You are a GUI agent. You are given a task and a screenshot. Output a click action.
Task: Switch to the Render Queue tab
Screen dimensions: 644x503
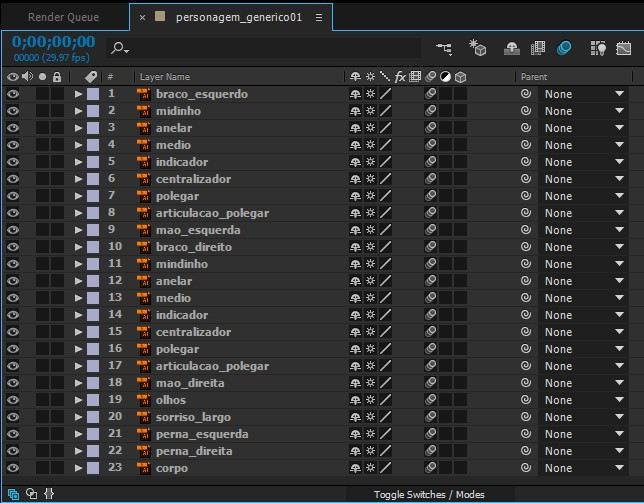pyautogui.click(x=64, y=17)
